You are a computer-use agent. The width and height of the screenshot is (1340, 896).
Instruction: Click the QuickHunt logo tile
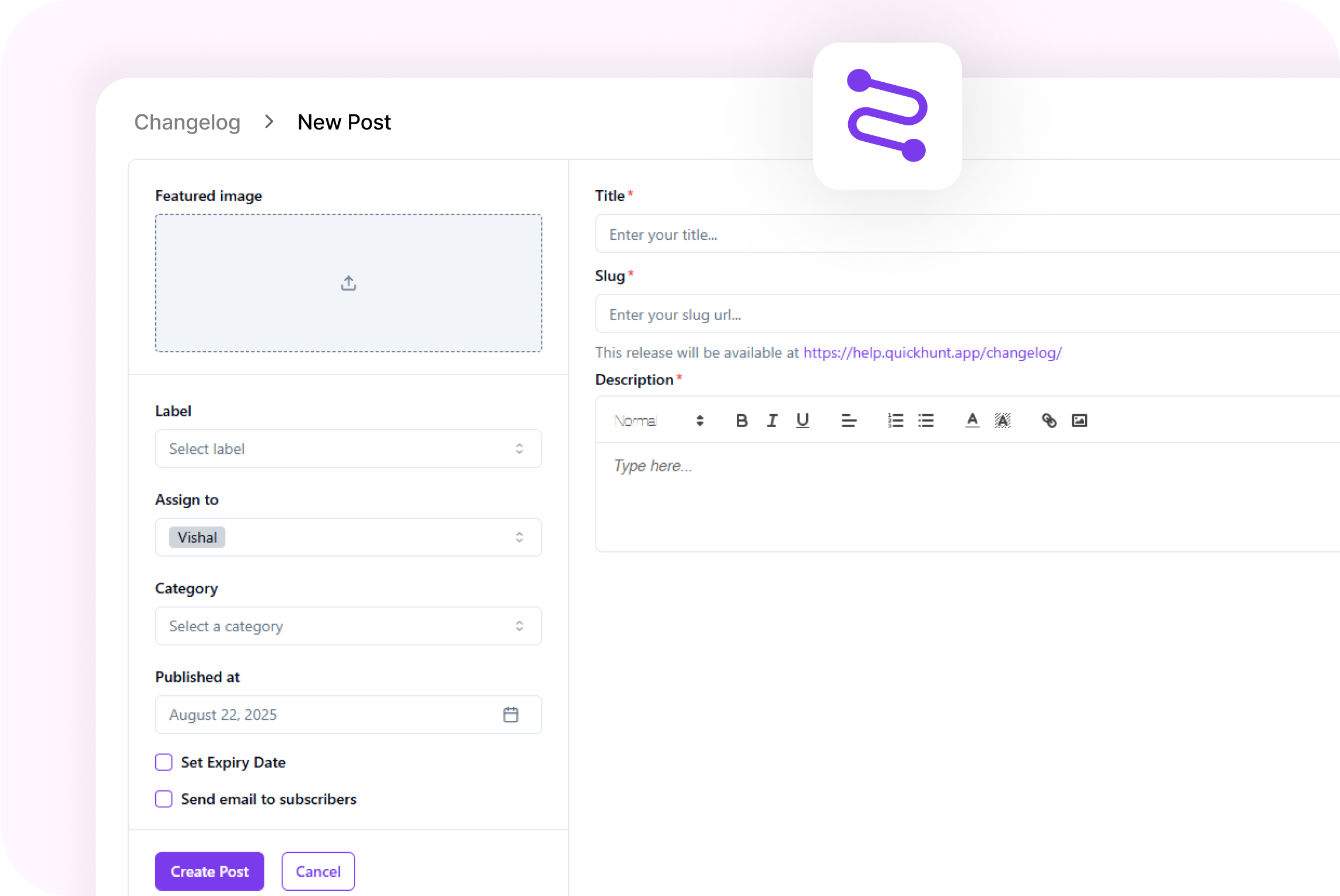click(x=887, y=116)
